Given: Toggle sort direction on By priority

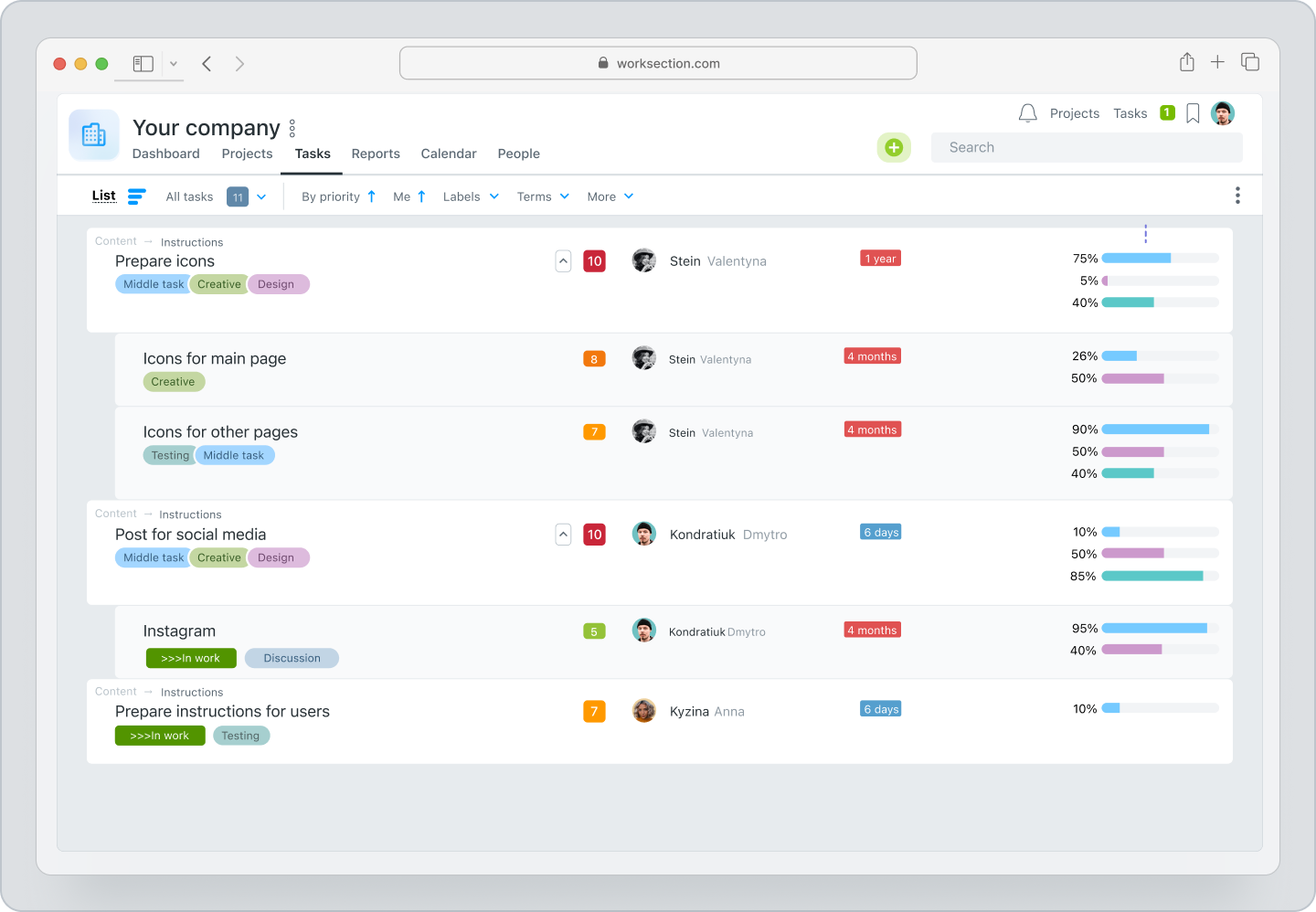Looking at the screenshot, I should click(x=372, y=196).
